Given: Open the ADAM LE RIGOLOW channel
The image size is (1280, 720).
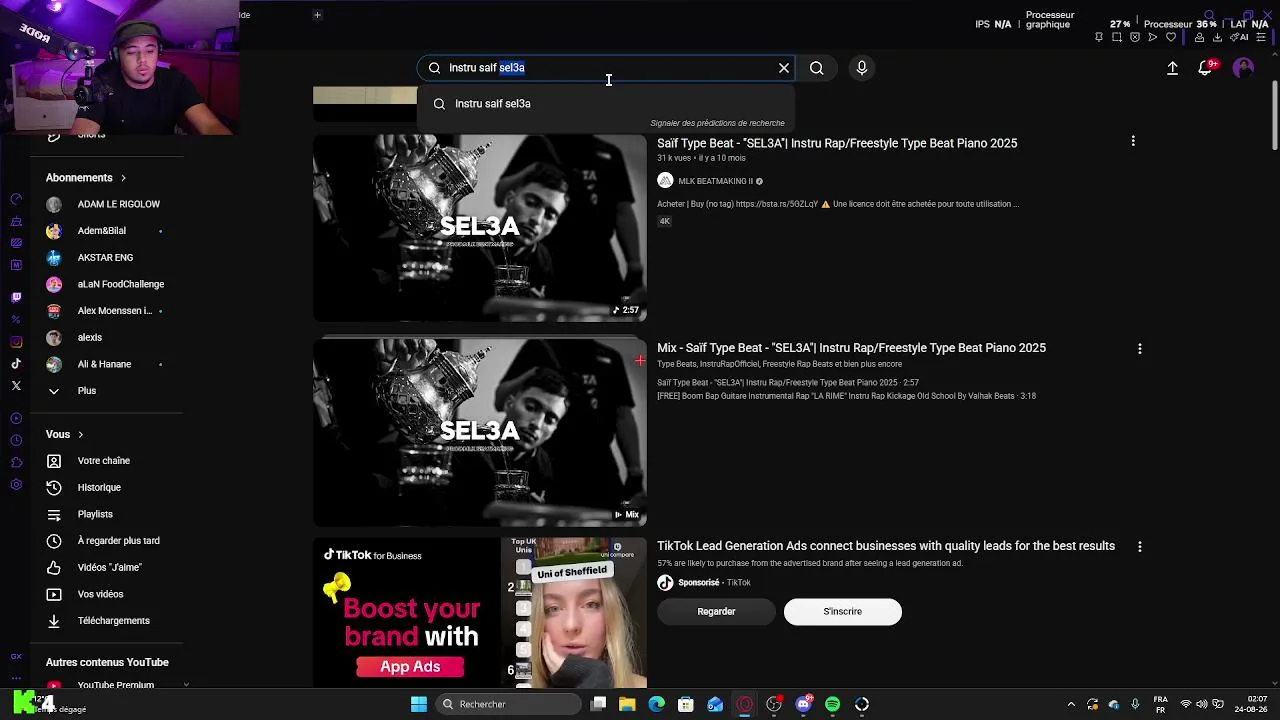Looking at the screenshot, I should coord(108,204).
